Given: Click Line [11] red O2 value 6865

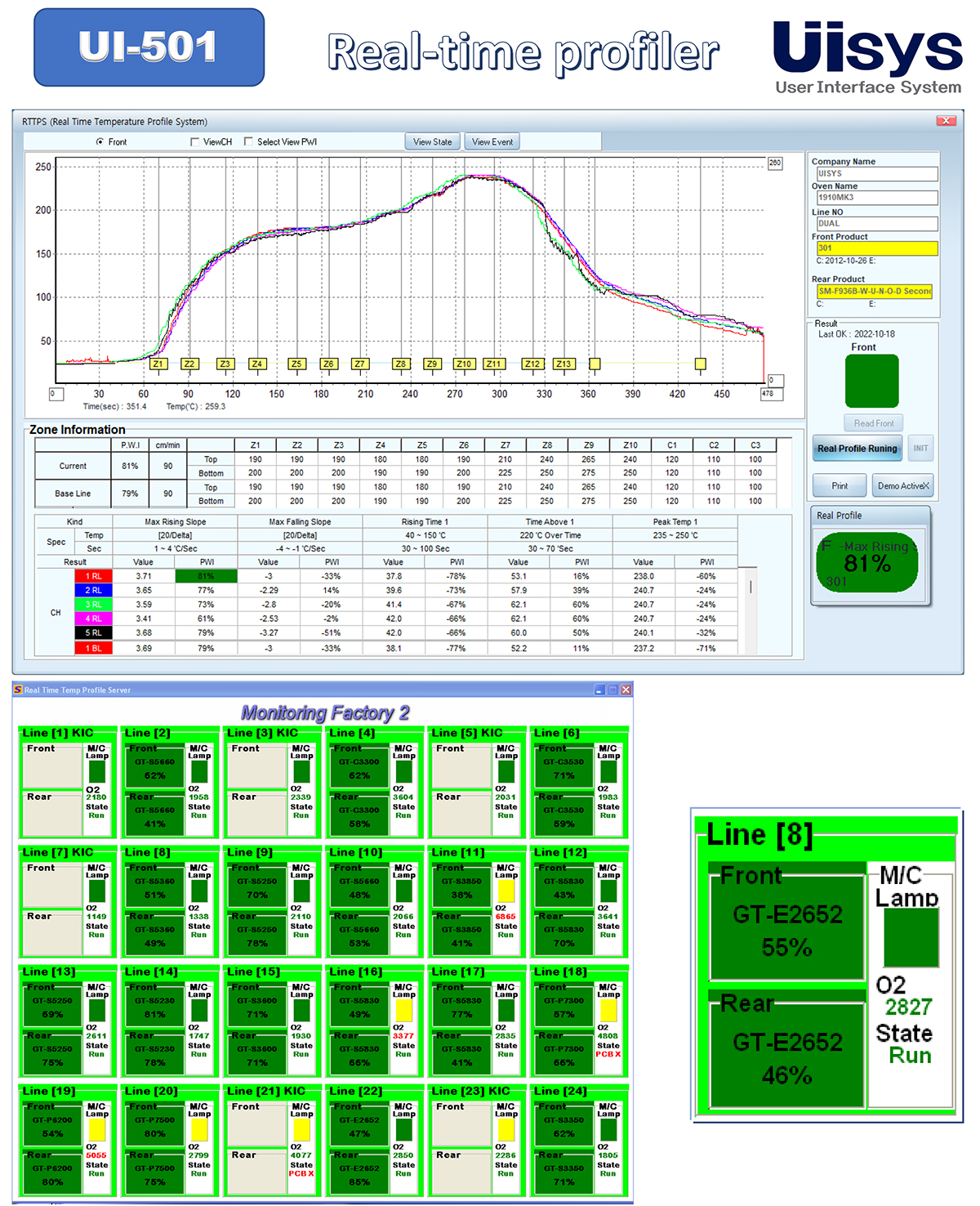Looking at the screenshot, I should tap(506, 917).
